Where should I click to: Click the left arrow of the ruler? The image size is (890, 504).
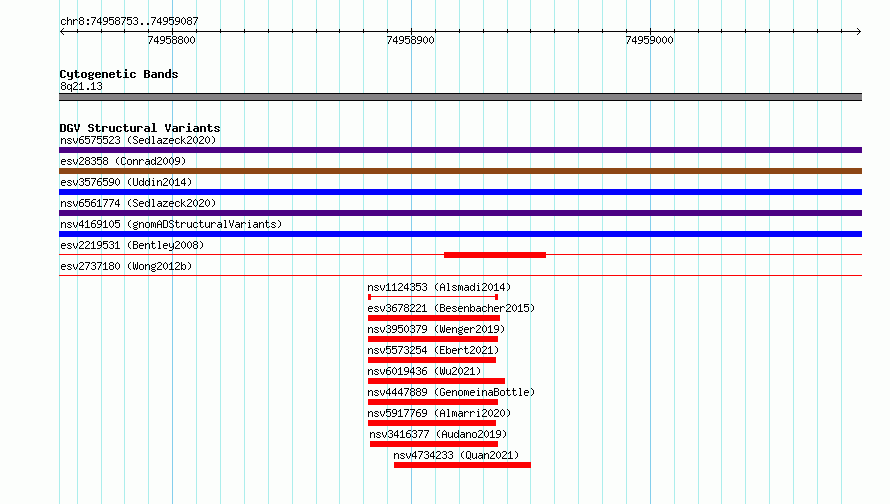click(x=62, y=32)
